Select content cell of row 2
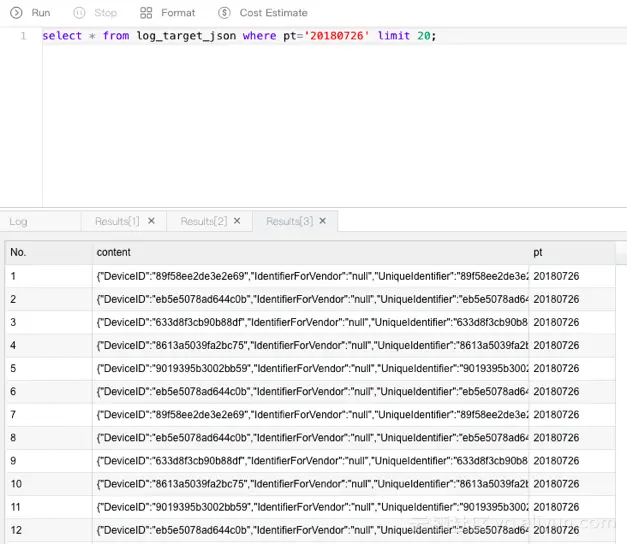Viewport: 627px width, 544px height. coord(310,299)
